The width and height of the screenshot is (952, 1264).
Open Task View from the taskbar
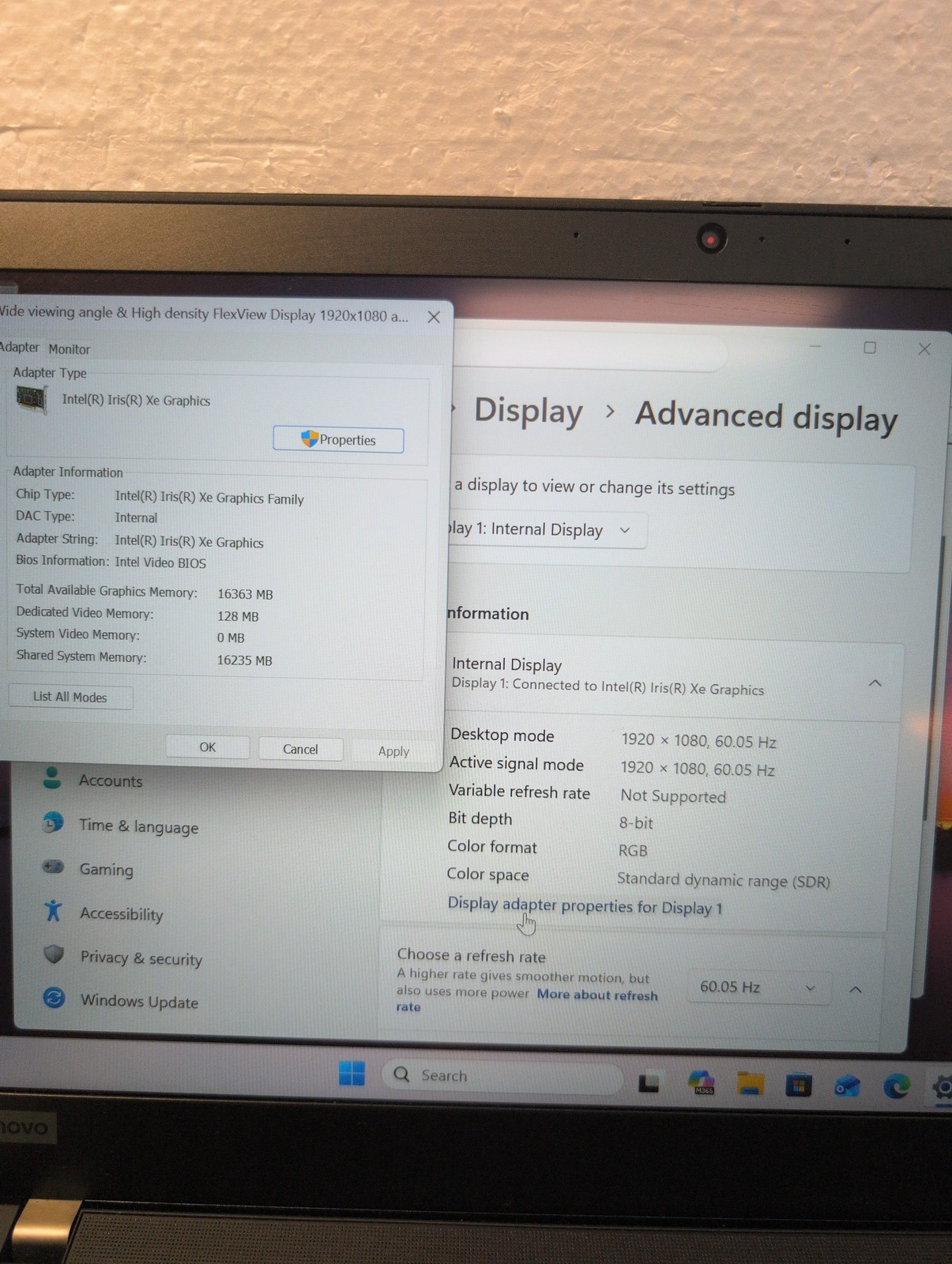(x=649, y=1082)
